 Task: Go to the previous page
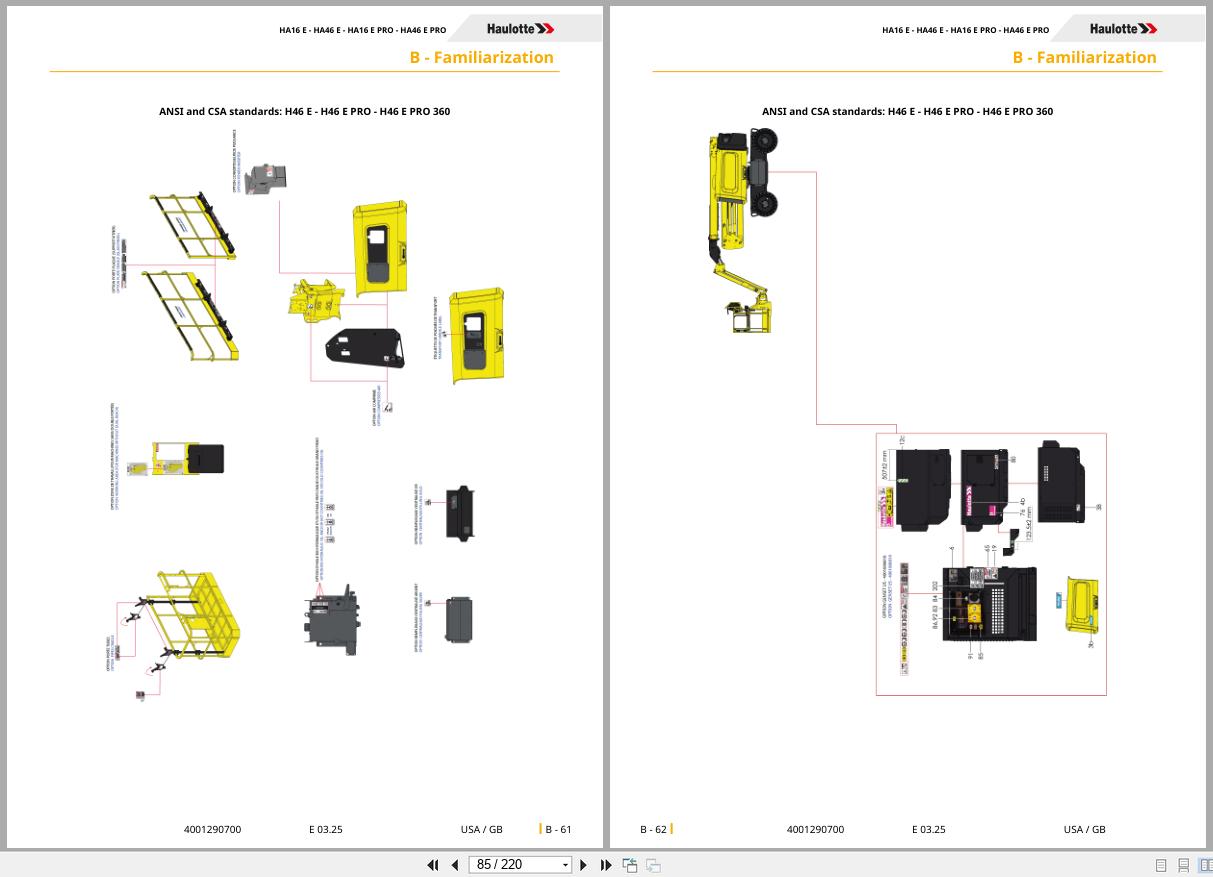pyautogui.click(x=455, y=865)
